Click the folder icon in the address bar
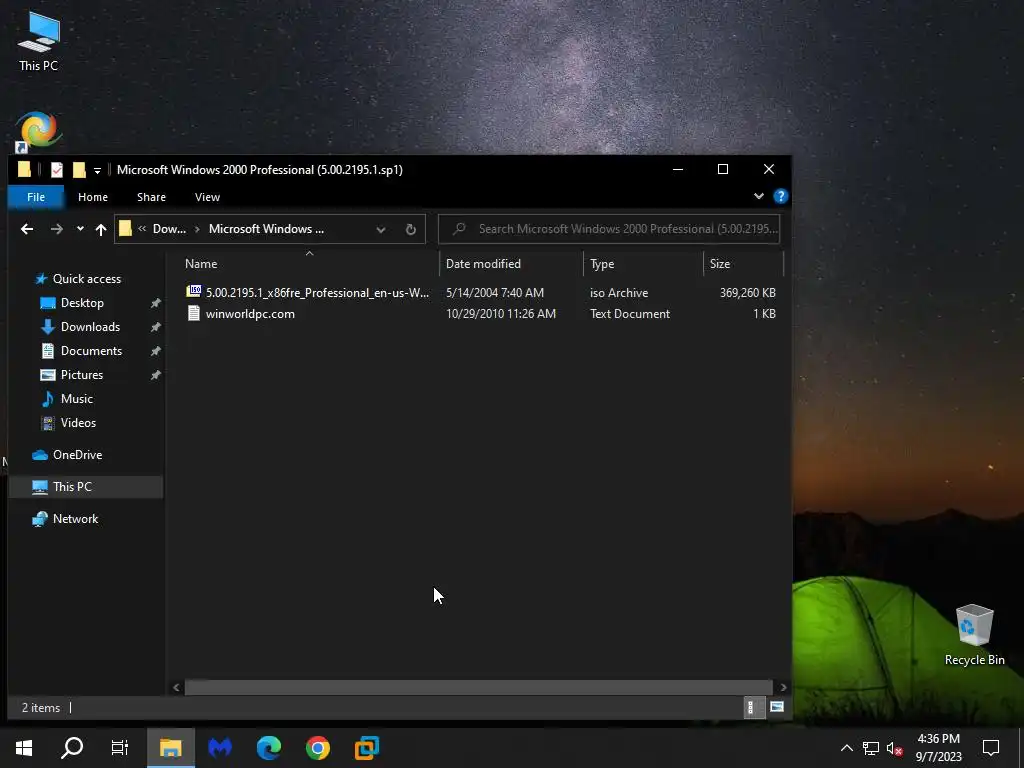Screen dimensions: 1024x768 pos(125,229)
